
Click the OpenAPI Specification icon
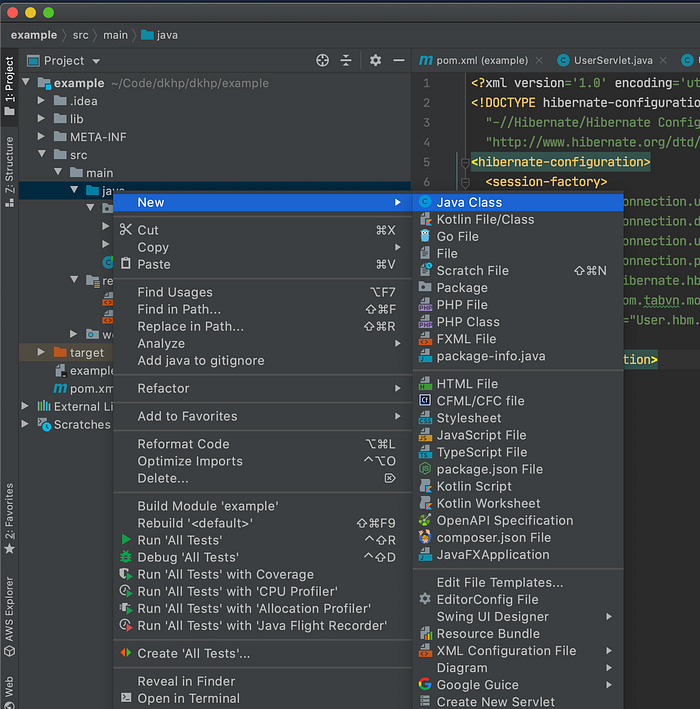(x=425, y=520)
